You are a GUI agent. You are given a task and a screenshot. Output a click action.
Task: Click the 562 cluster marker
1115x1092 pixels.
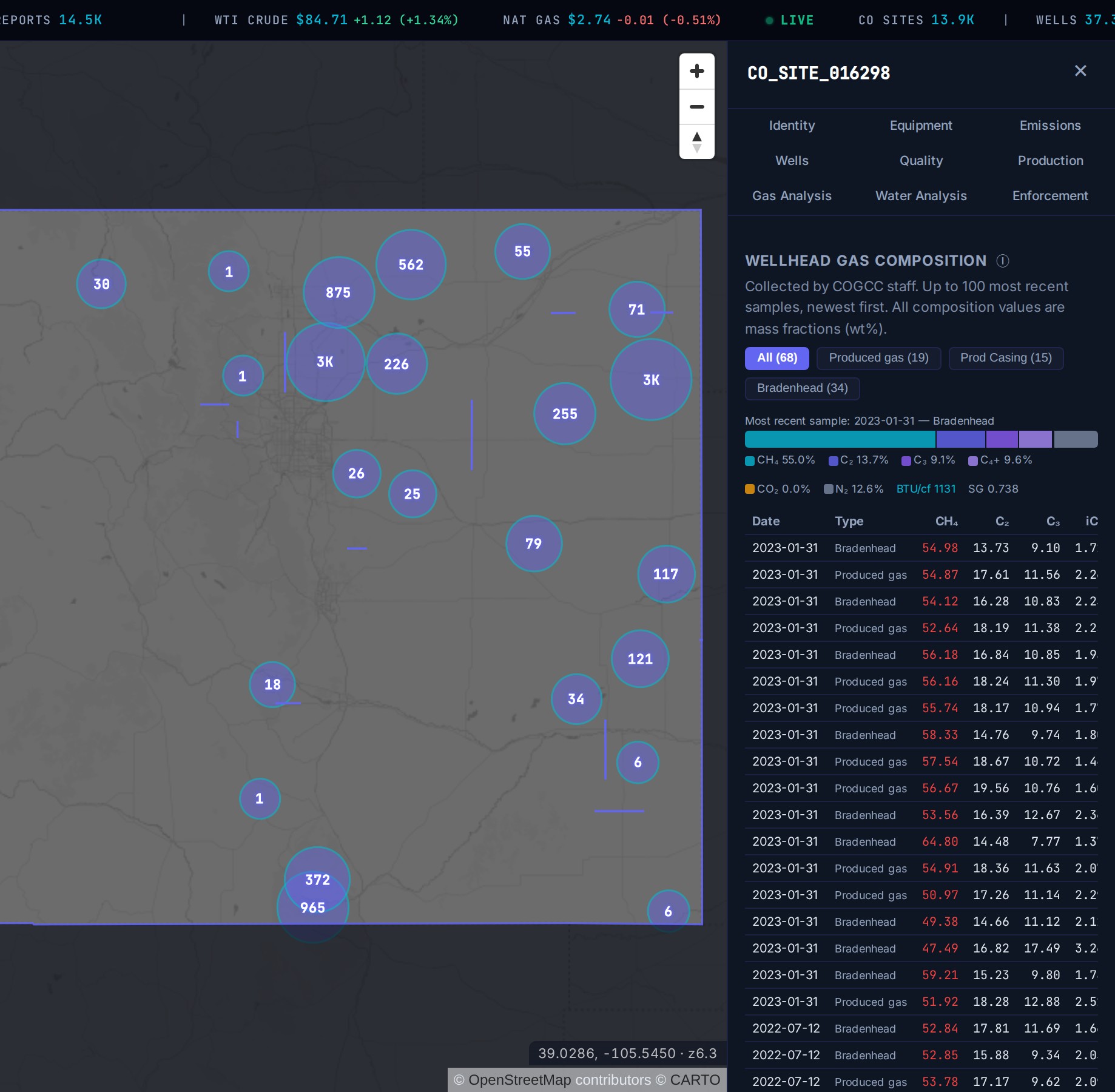coord(411,265)
